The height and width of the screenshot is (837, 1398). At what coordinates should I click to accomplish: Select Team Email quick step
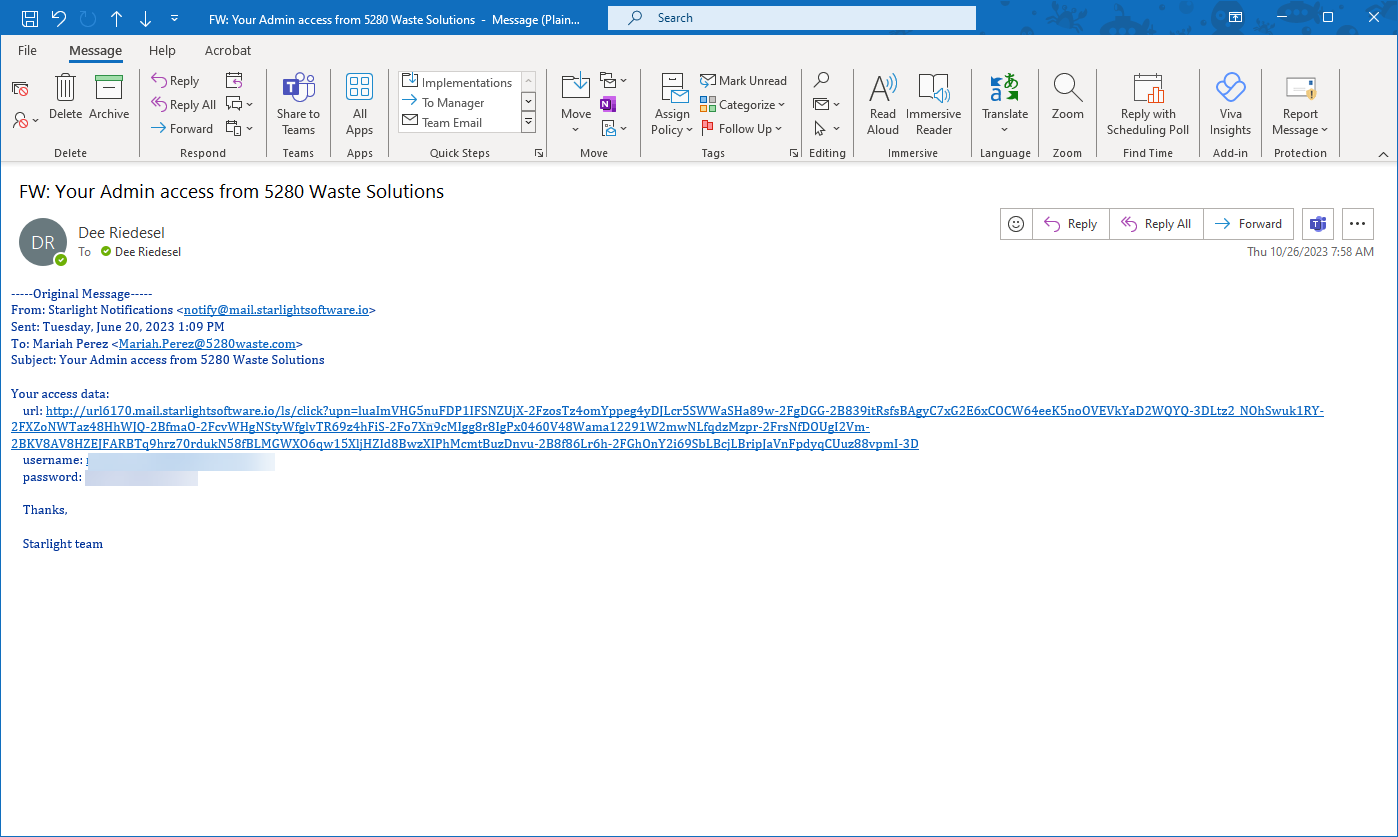click(458, 123)
